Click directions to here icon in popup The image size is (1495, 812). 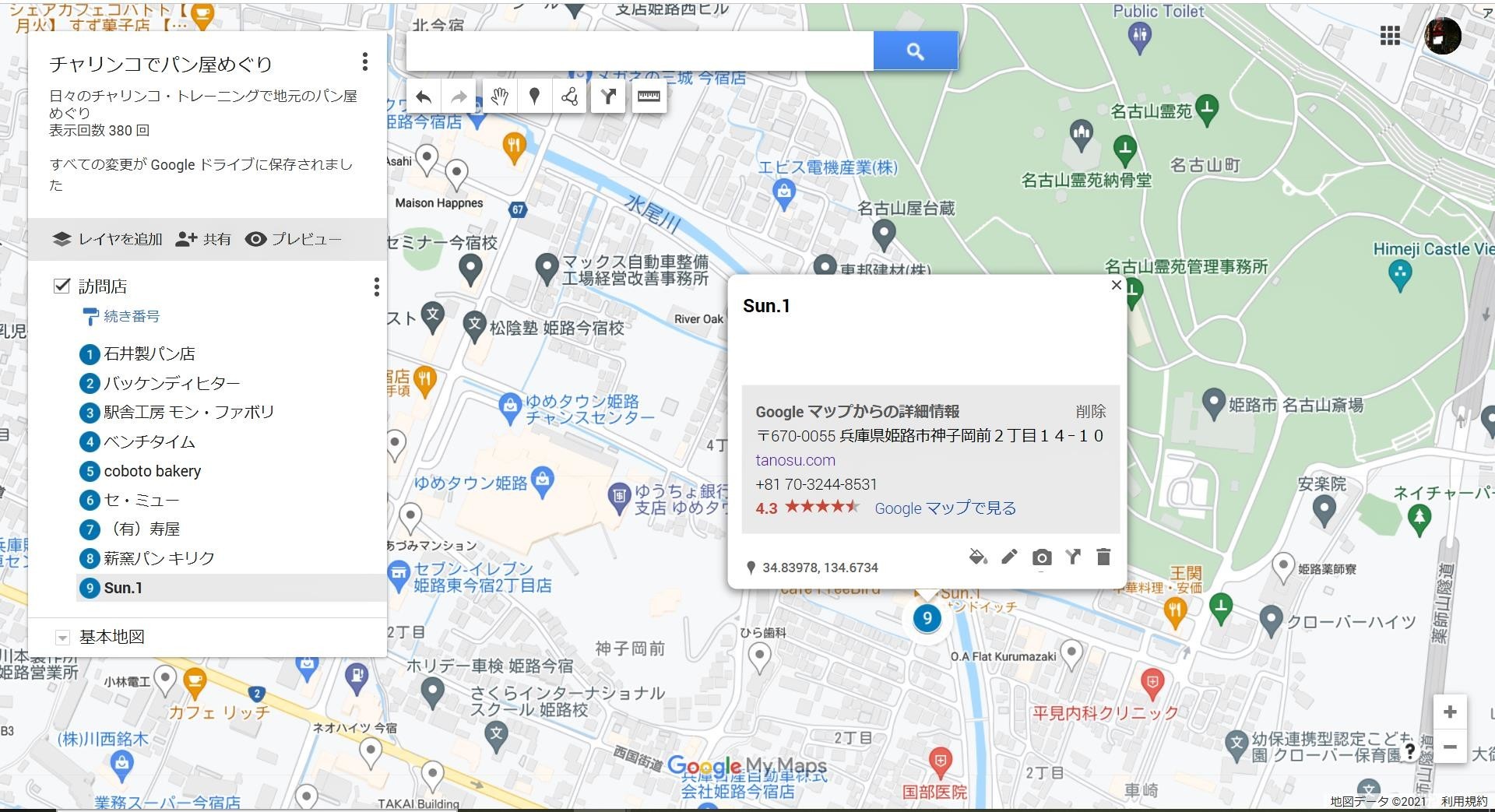[x=1073, y=557]
